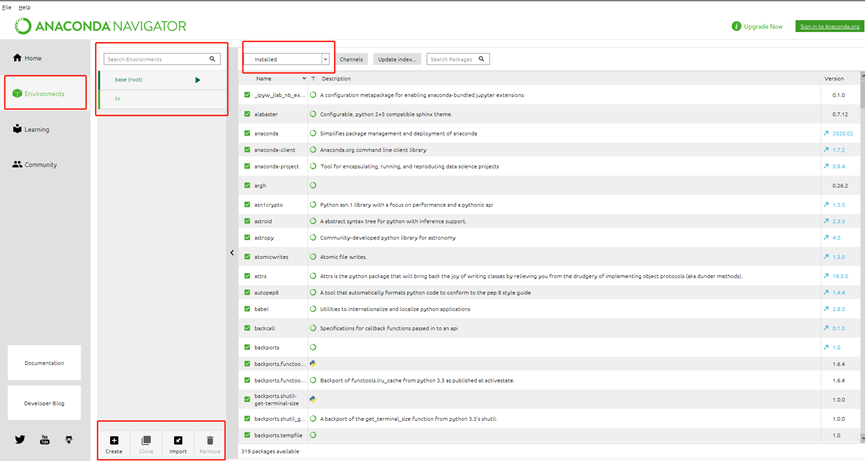This screenshot has height=461, width=865.
Task: Click version 0.26.2 of argh
Action: coord(840,185)
